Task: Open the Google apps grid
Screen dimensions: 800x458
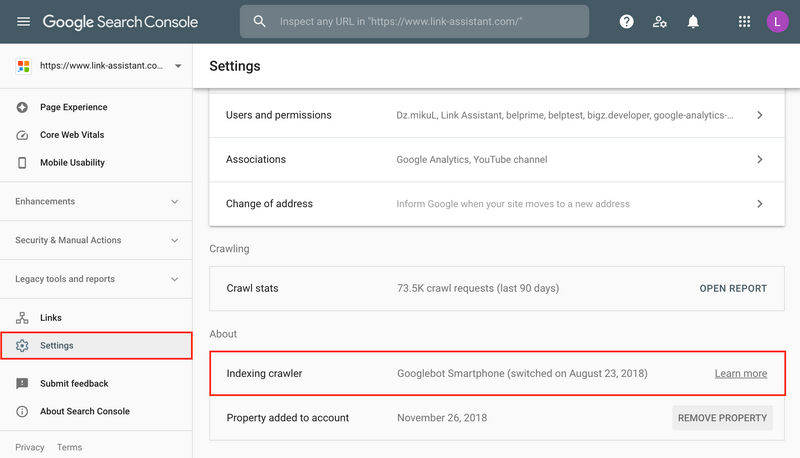Action: (x=744, y=21)
